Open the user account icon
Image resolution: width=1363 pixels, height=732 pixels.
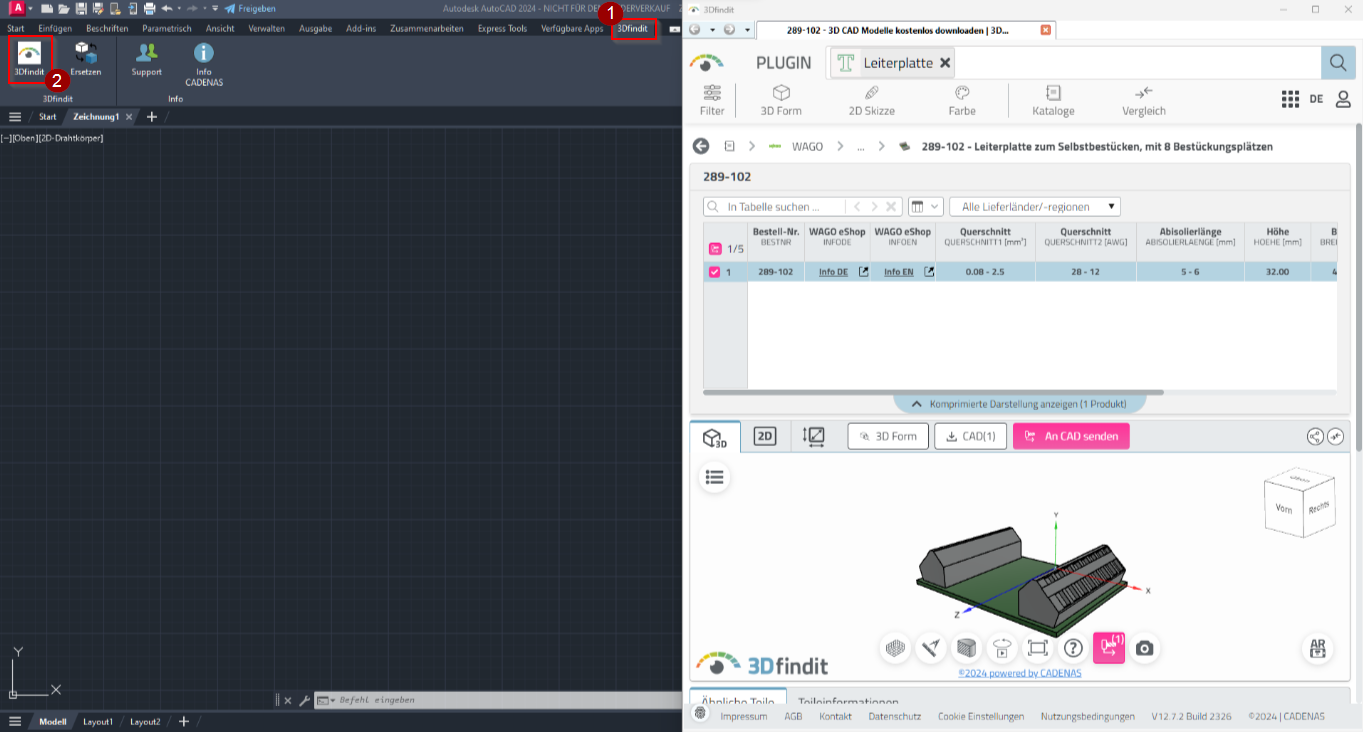pyautogui.click(x=1343, y=99)
